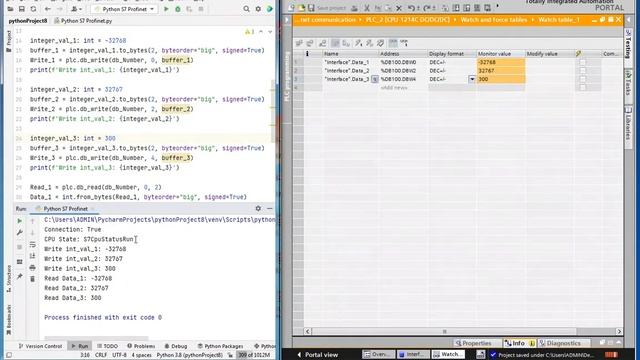The width and height of the screenshot is (640, 360).
Task: Tick the checkbox in the Data_3 row
Action: (582, 79)
